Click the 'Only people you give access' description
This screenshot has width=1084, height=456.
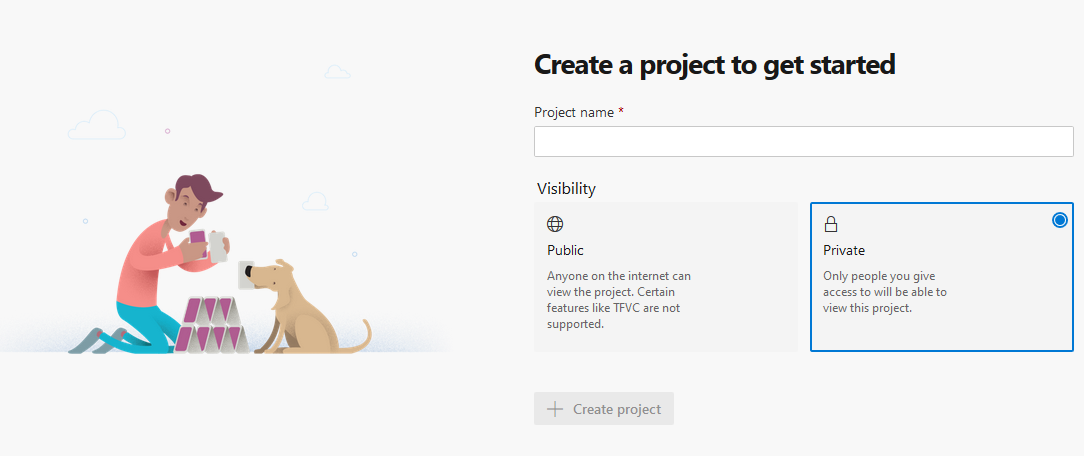885,292
